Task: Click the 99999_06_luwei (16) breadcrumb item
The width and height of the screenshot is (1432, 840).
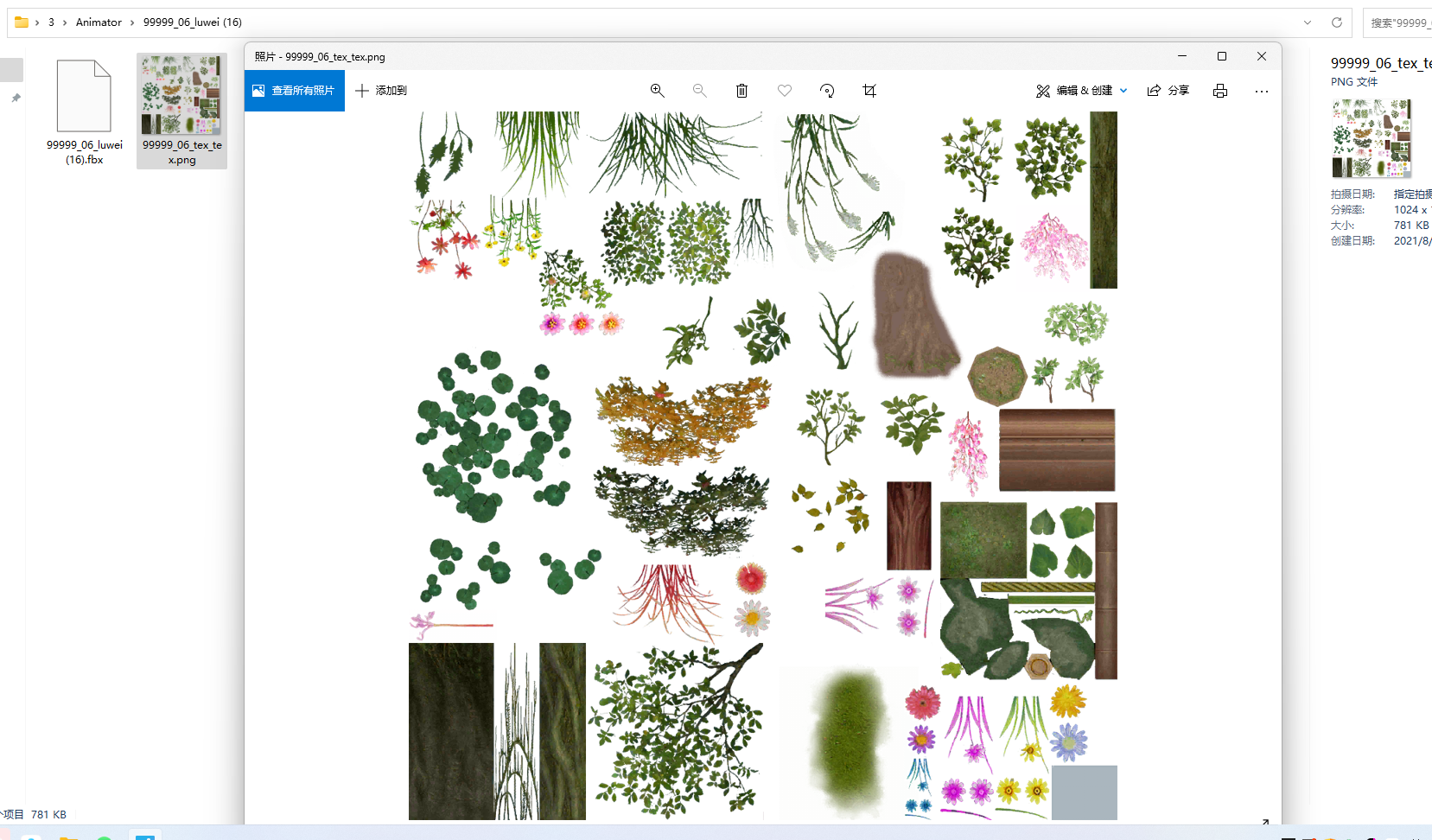Action: click(x=192, y=22)
